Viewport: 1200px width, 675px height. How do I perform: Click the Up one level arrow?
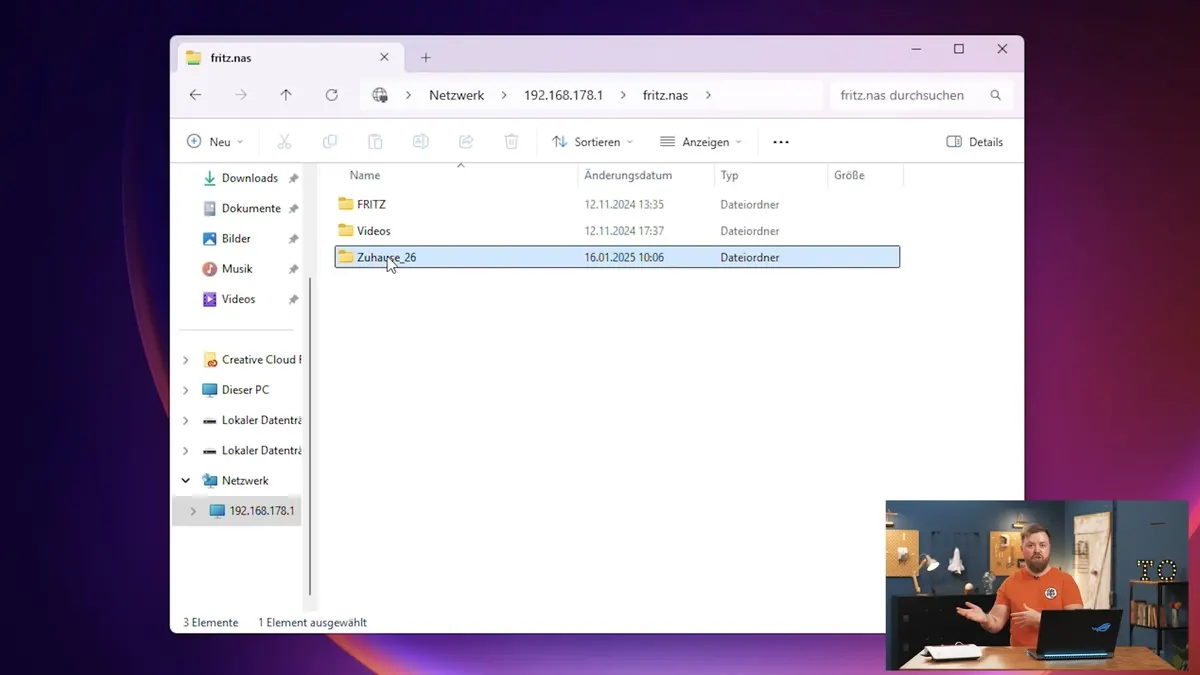coord(286,95)
